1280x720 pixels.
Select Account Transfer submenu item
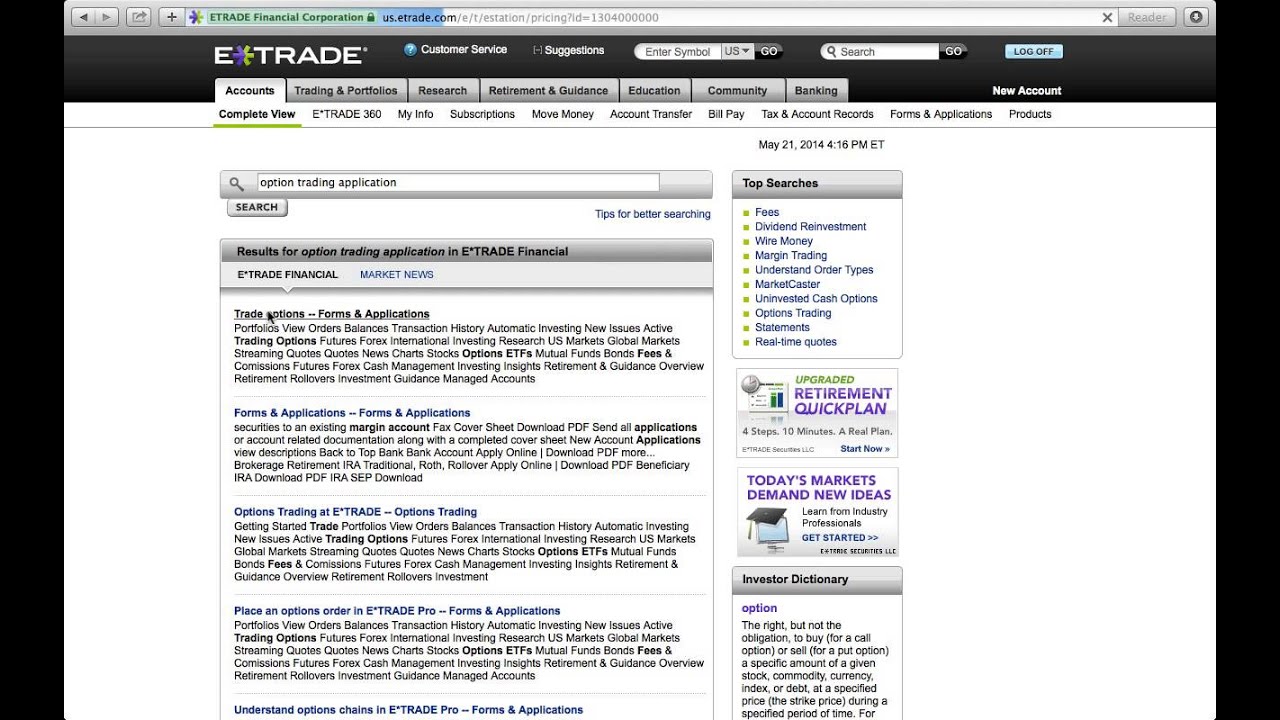651,114
